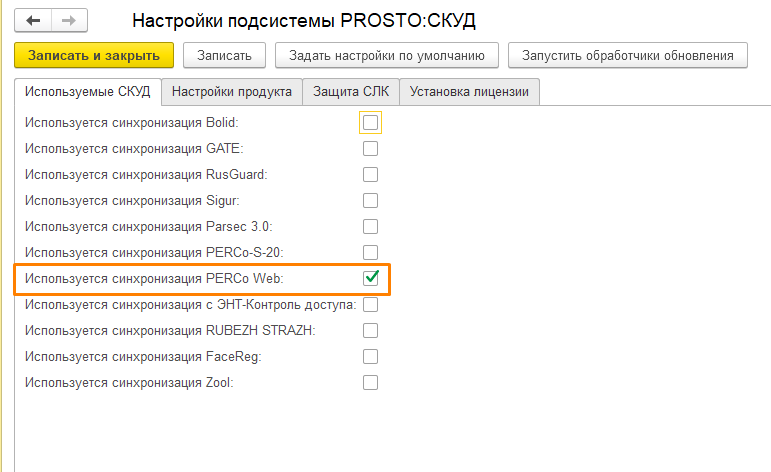Enable Sigur synchronization

(371, 200)
